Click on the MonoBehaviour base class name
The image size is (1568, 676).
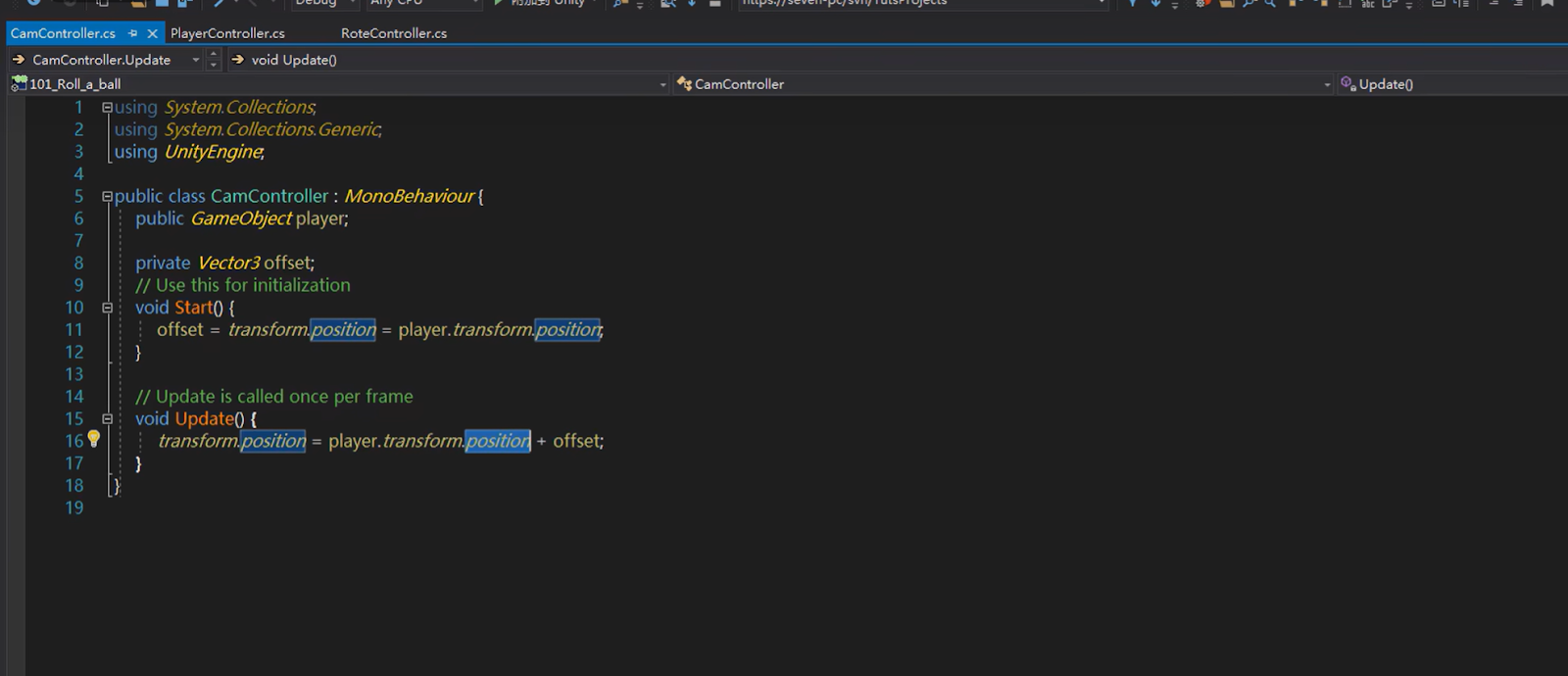409,197
